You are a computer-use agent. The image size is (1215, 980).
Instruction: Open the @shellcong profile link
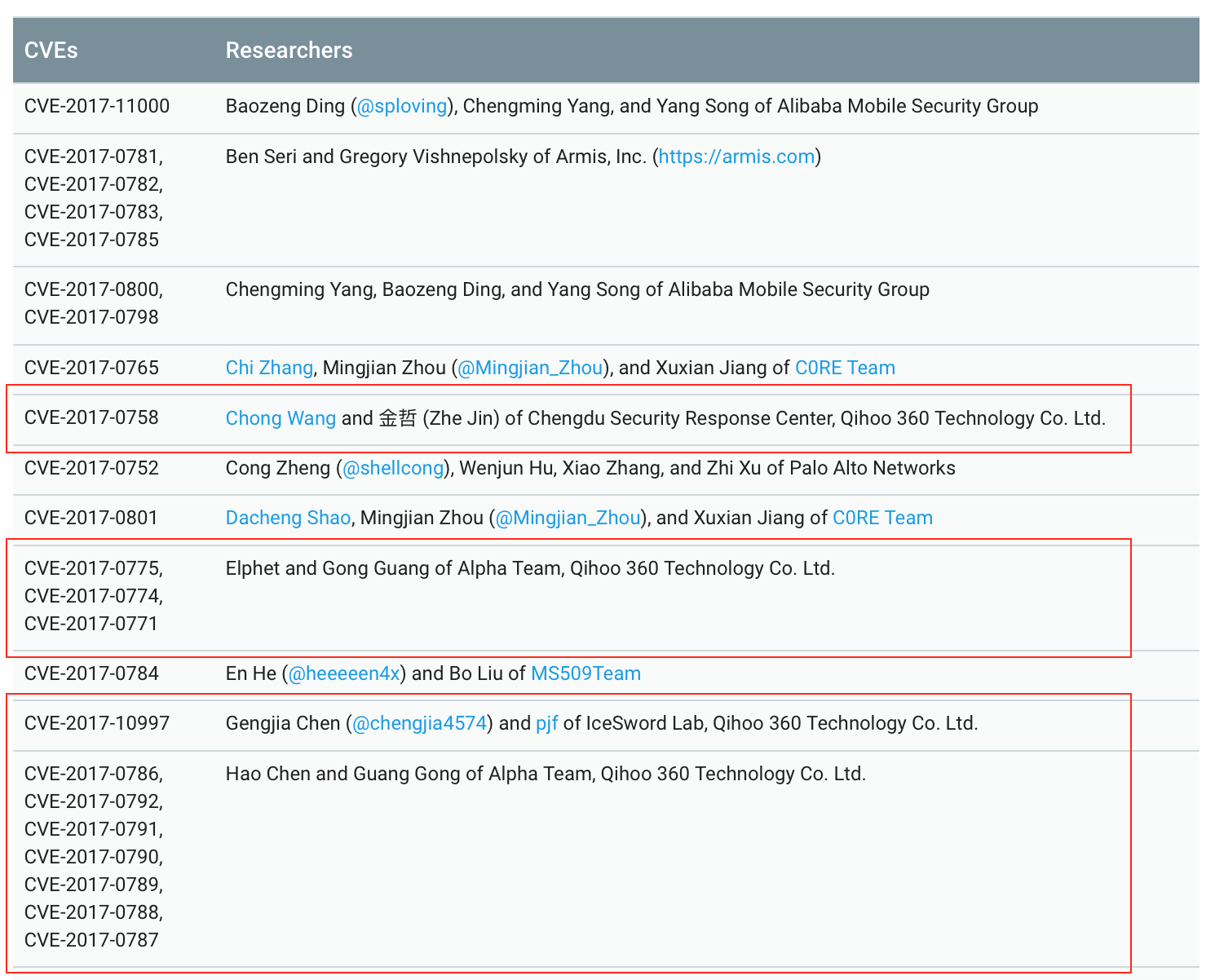[x=393, y=468]
